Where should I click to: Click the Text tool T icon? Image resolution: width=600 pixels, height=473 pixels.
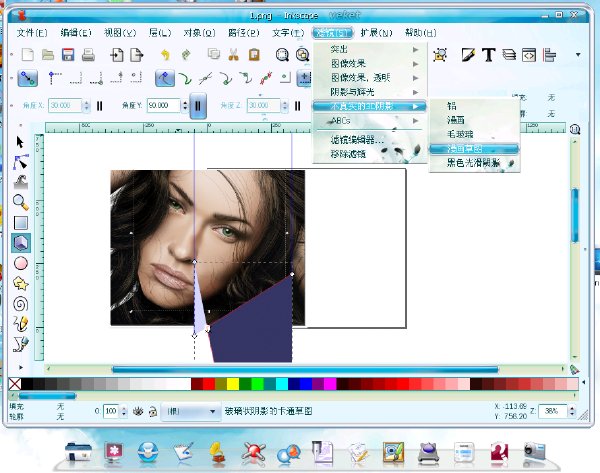[x=488, y=54]
